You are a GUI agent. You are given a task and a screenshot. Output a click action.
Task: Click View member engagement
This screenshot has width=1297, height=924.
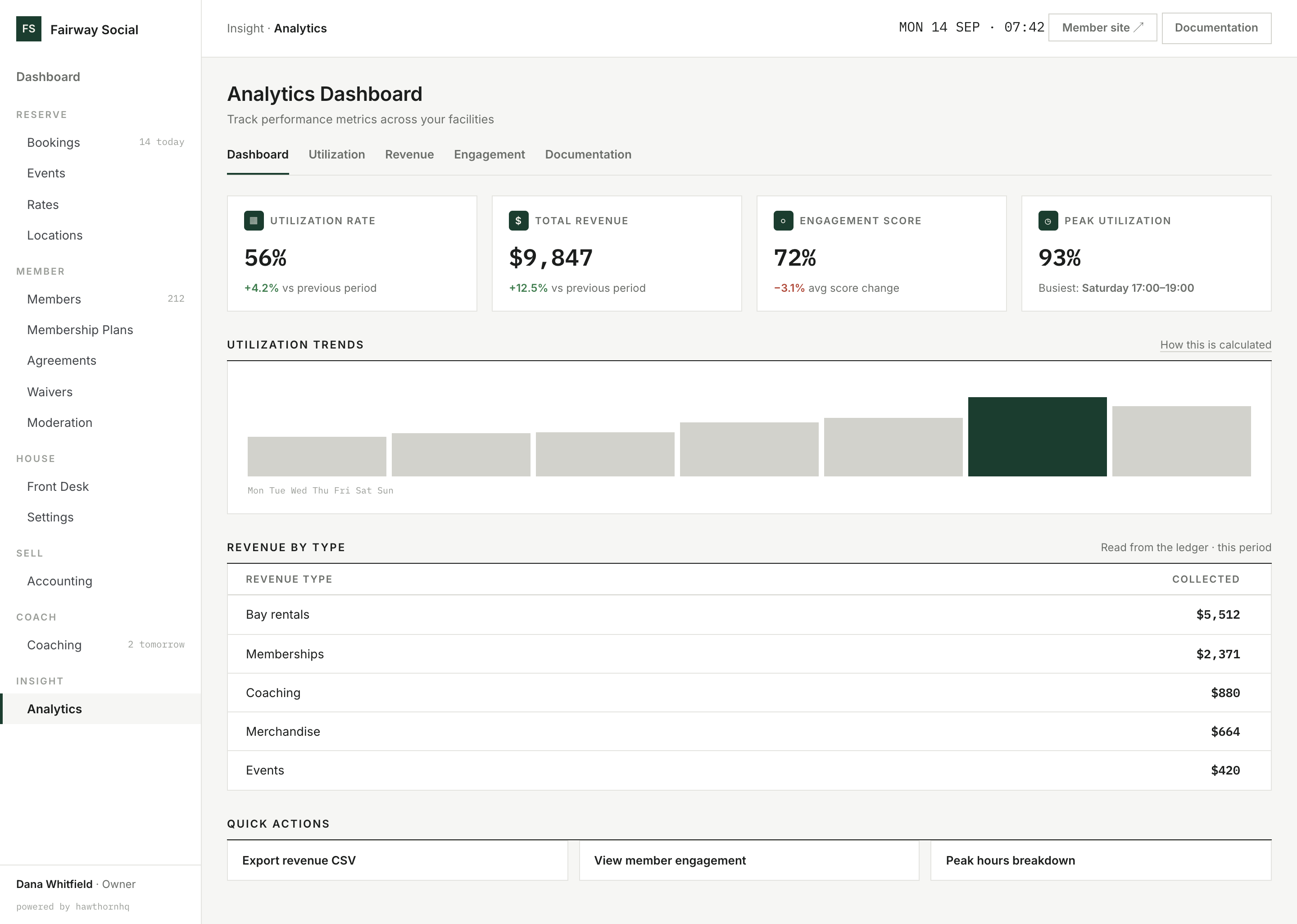pyautogui.click(x=748, y=860)
